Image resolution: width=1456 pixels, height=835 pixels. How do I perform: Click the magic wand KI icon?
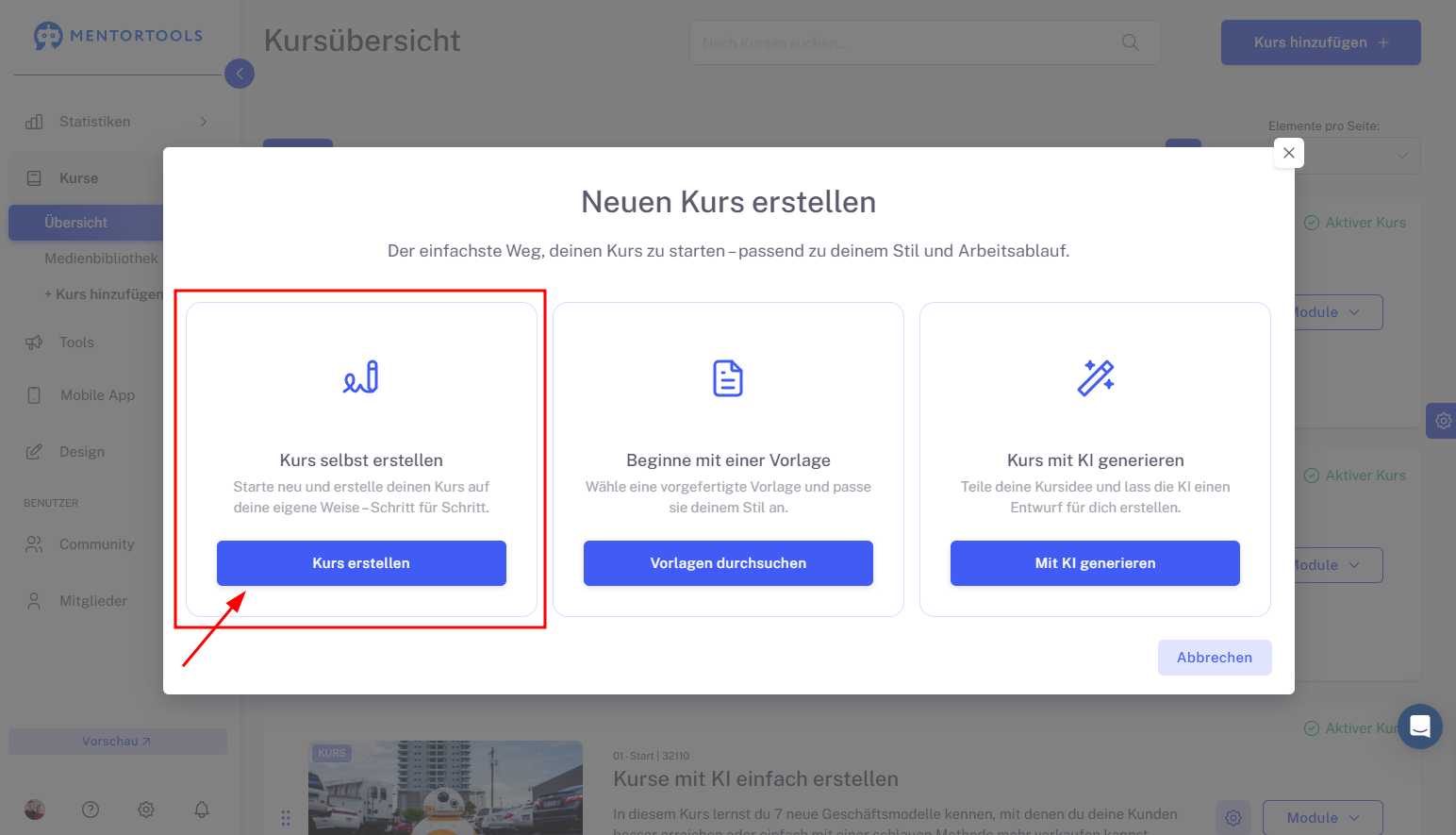click(x=1096, y=377)
